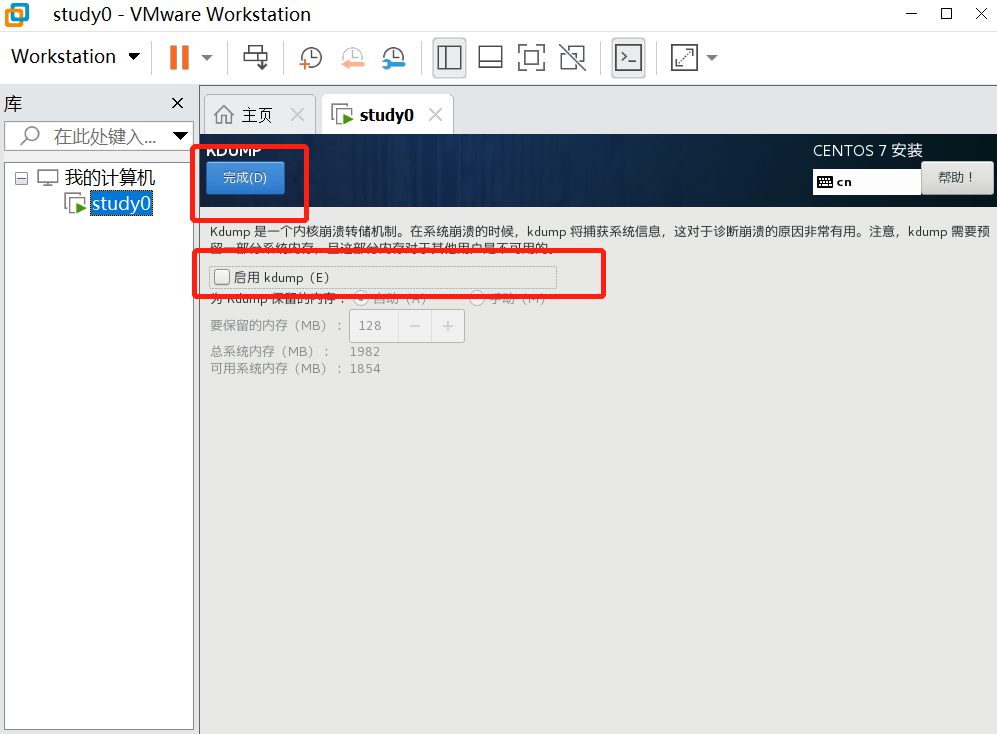The height and width of the screenshot is (734, 997).
Task: Click the 帮助！ button
Action: click(x=957, y=177)
